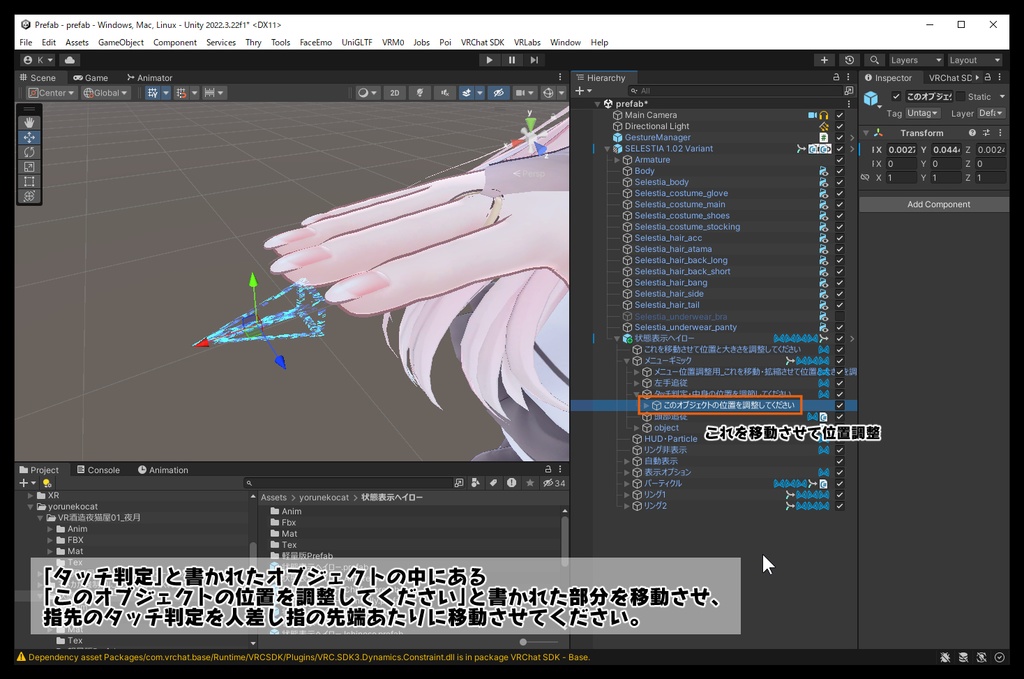
Task: Open the Component menu
Action: (174, 42)
